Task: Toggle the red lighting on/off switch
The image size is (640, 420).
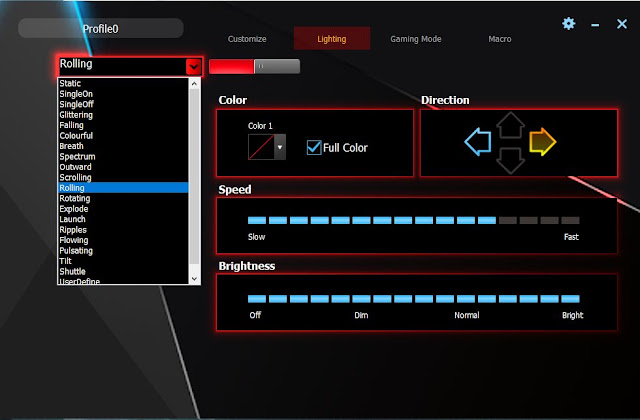Action: 254,67
